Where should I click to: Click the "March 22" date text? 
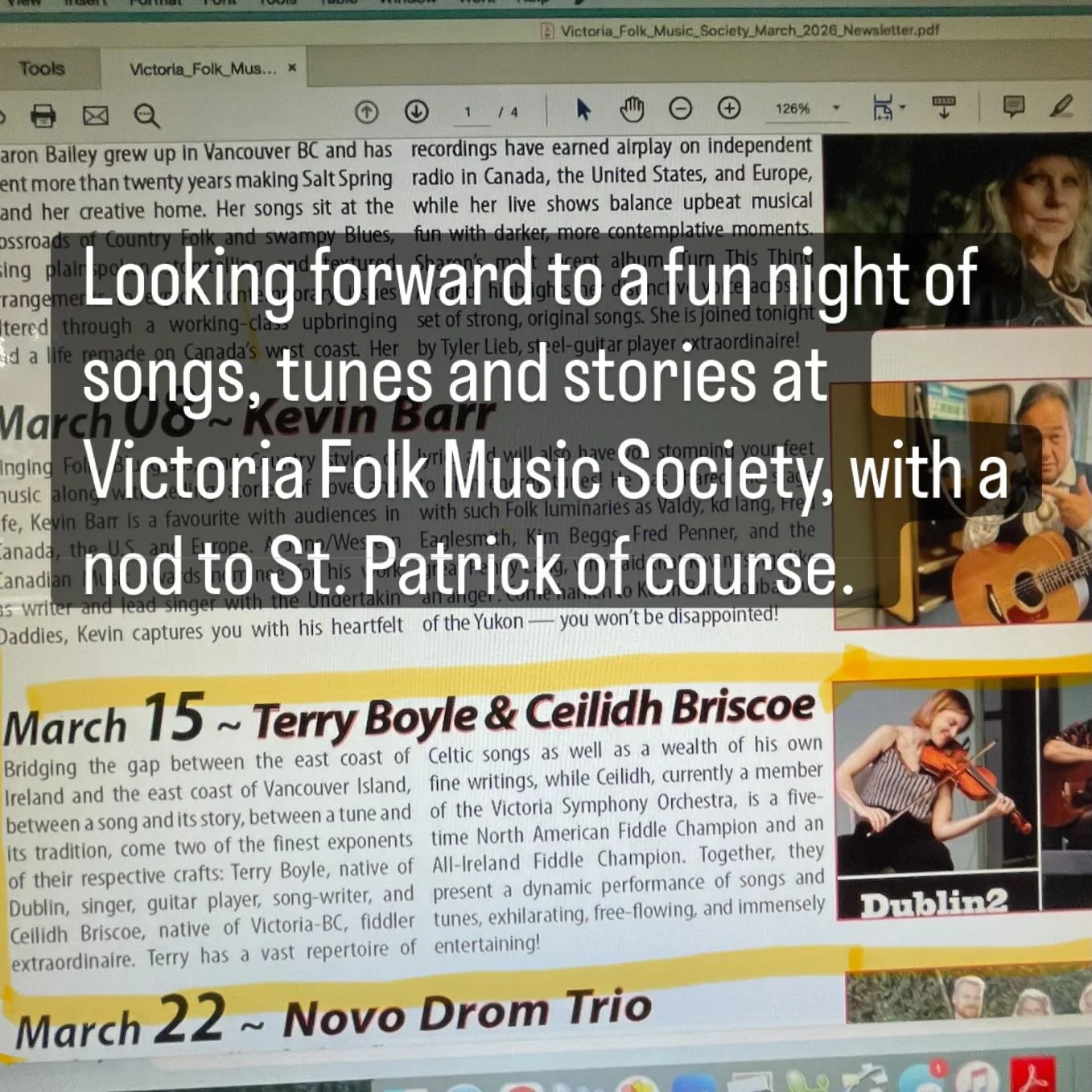click(x=121, y=1023)
